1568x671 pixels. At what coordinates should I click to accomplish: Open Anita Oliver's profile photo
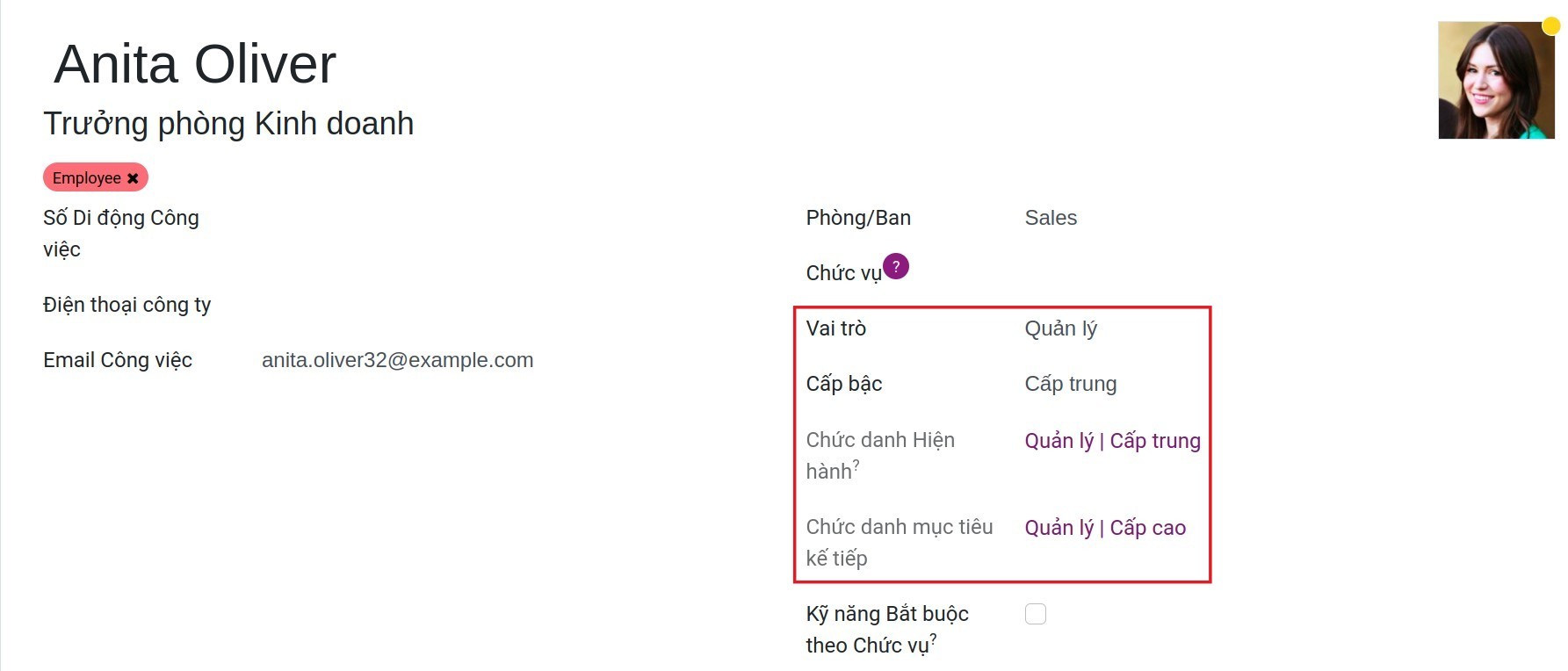[1495, 81]
